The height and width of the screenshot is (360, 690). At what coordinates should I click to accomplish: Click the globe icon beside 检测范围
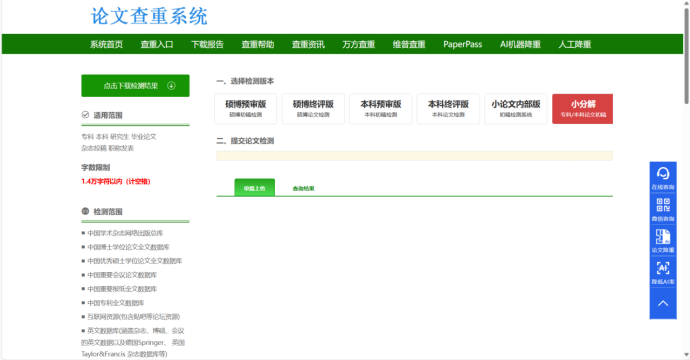pos(85,211)
